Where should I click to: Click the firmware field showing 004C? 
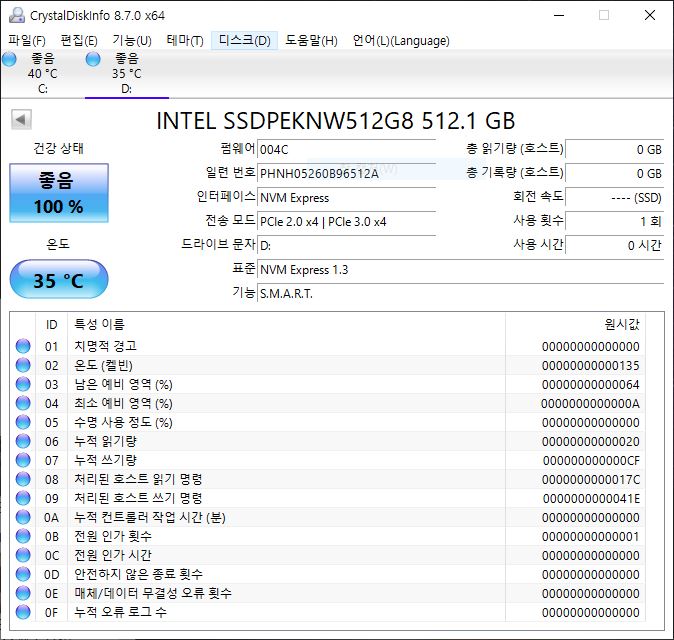pyautogui.click(x=346, y=150)
